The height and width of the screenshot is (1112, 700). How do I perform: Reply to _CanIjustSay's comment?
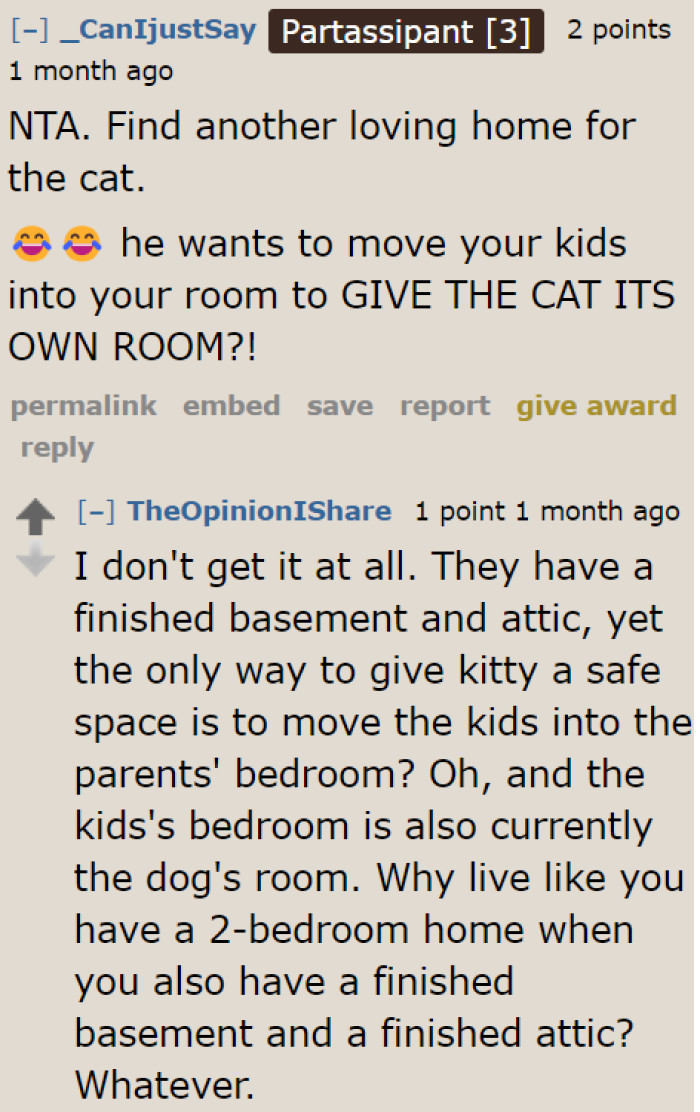coord(57,448)
